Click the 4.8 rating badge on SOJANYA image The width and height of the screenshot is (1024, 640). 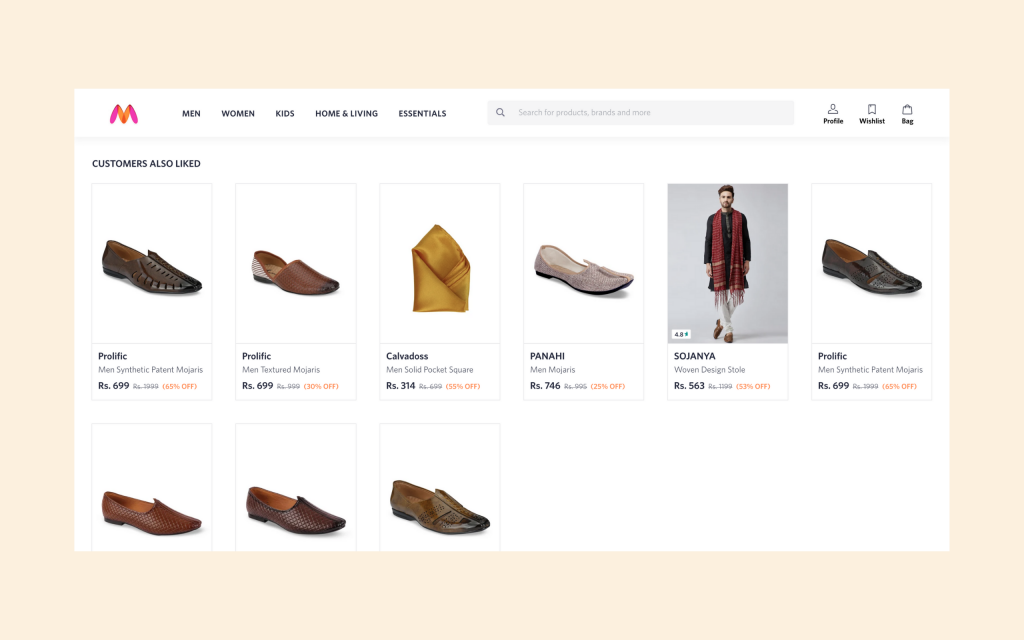click(x=681, y=334)
